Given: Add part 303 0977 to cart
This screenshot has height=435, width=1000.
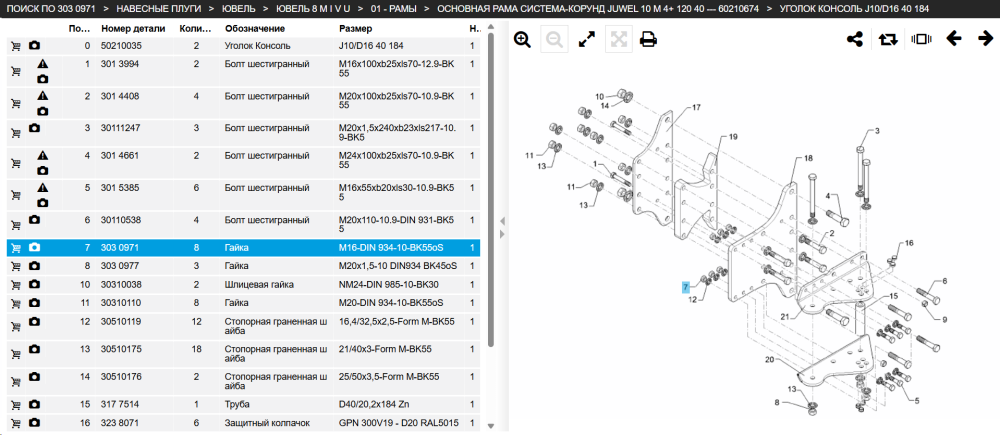Looking at the screenshot, I should click(16, 266).
